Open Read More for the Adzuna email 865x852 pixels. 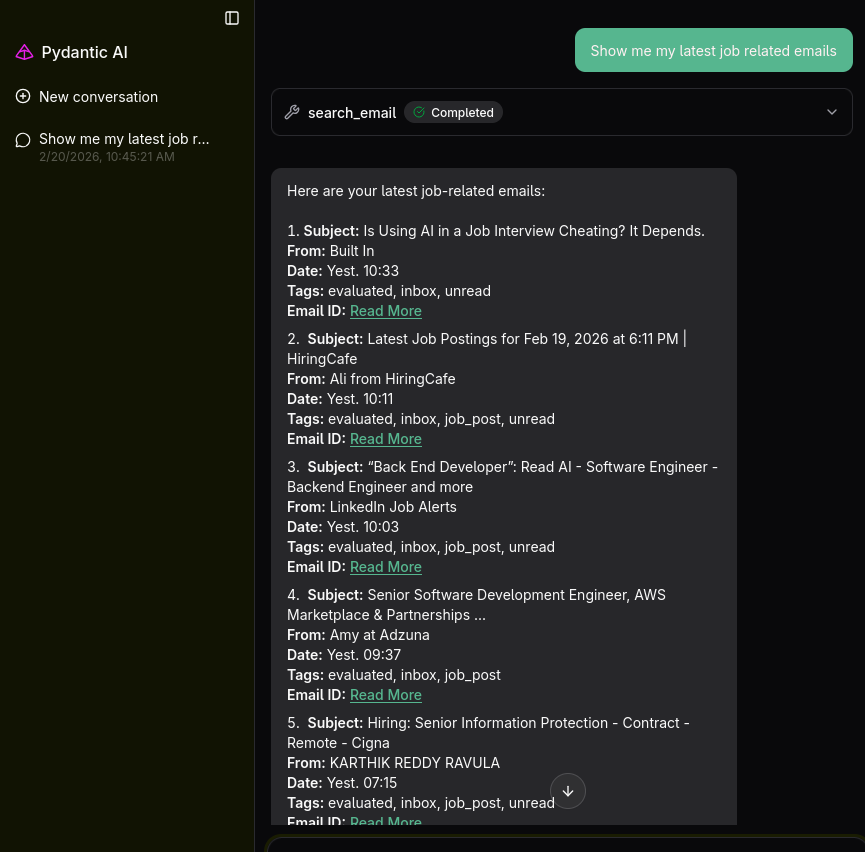point(385,694)
